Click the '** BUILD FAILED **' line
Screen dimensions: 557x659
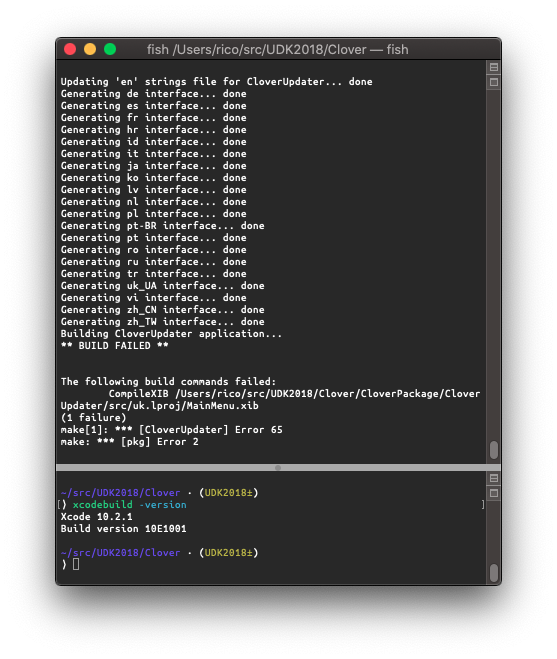click(x=114, y=346)
